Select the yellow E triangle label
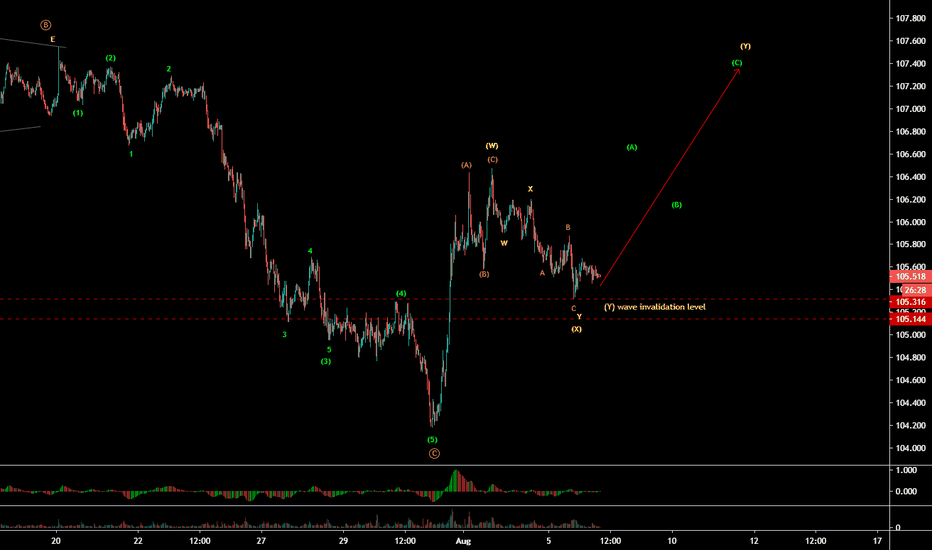 point(53,39)
